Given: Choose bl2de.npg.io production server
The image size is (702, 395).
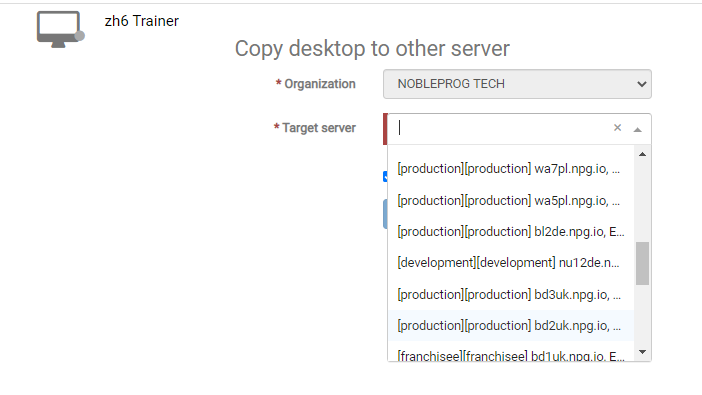Looking at the screenshot, I should coord(510,232).
